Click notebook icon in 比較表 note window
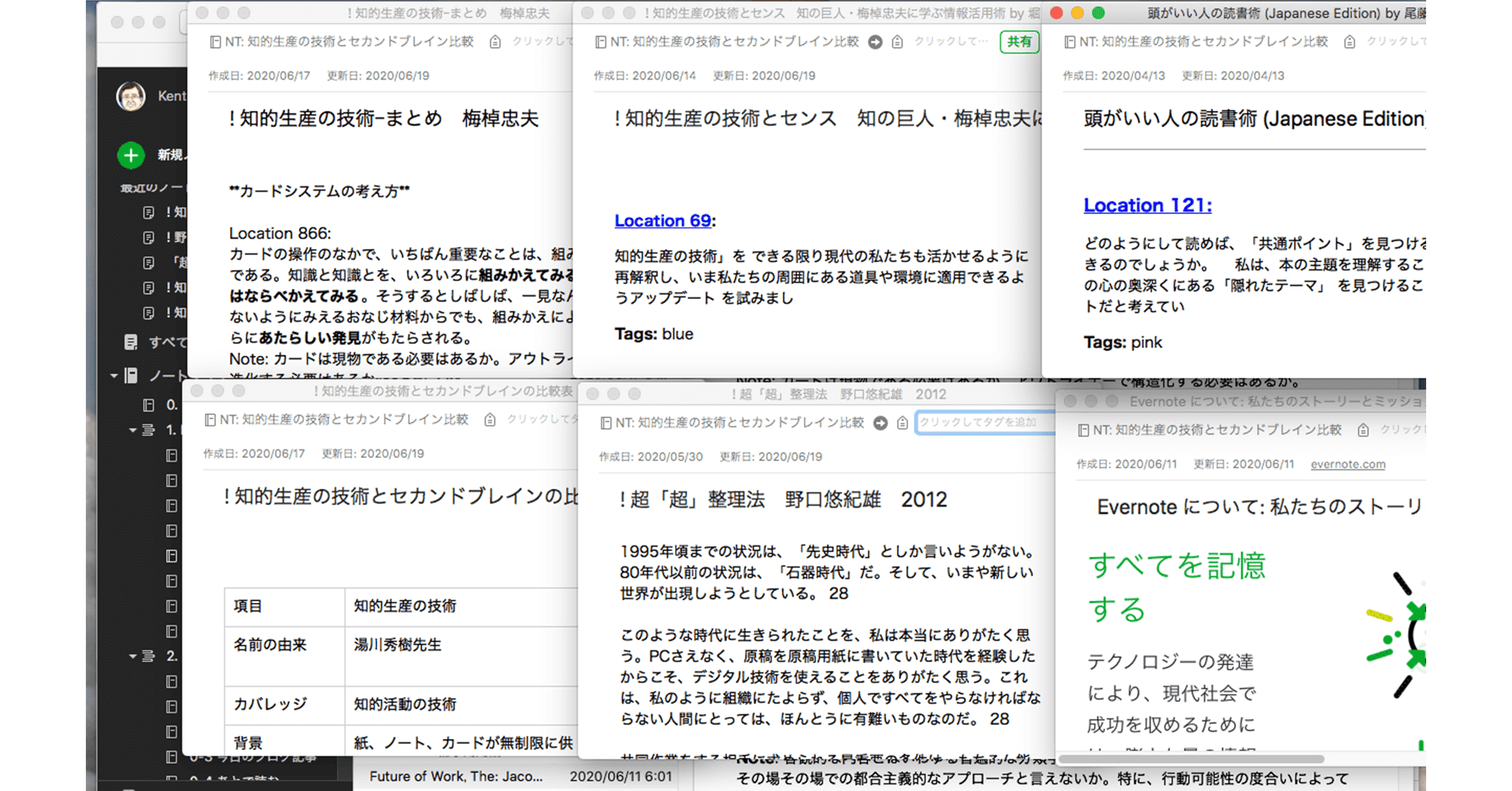This screenshot has height=791, width=1512. point(209,420)
